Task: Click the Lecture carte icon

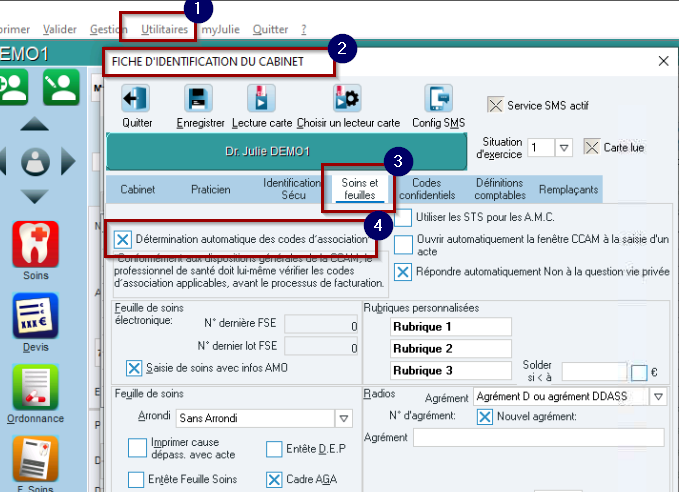Action: coord(261,98)
